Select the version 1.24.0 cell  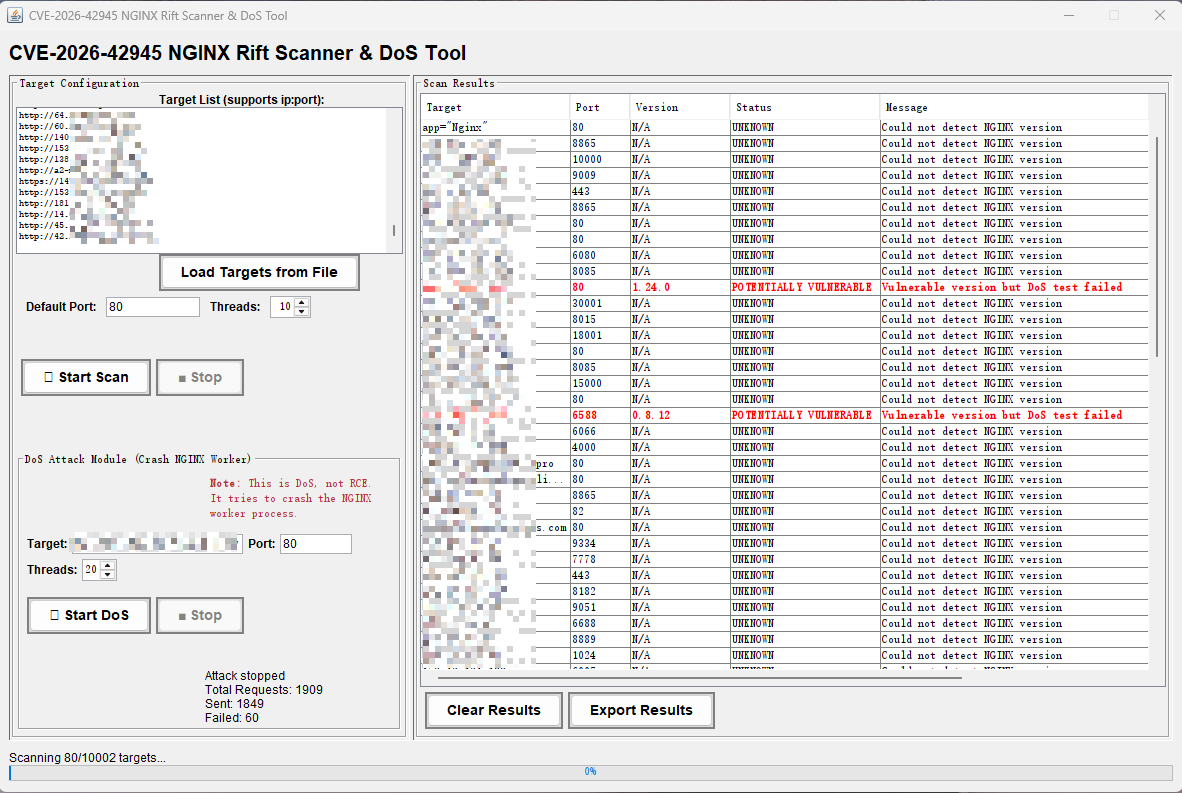tap(679, 287)
